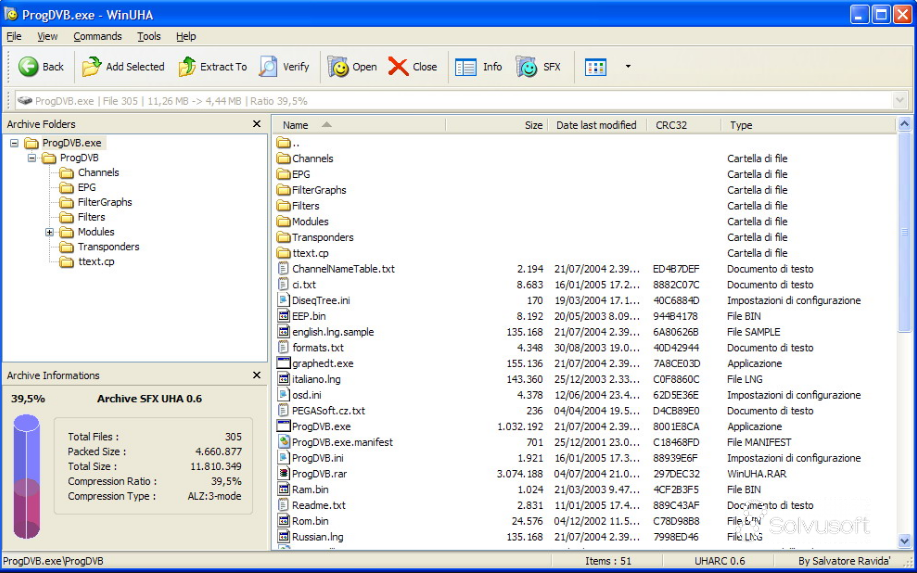Select graphedt.exe application icon
This screenshot has height=573, width=917.
click(x=284, y=364)
